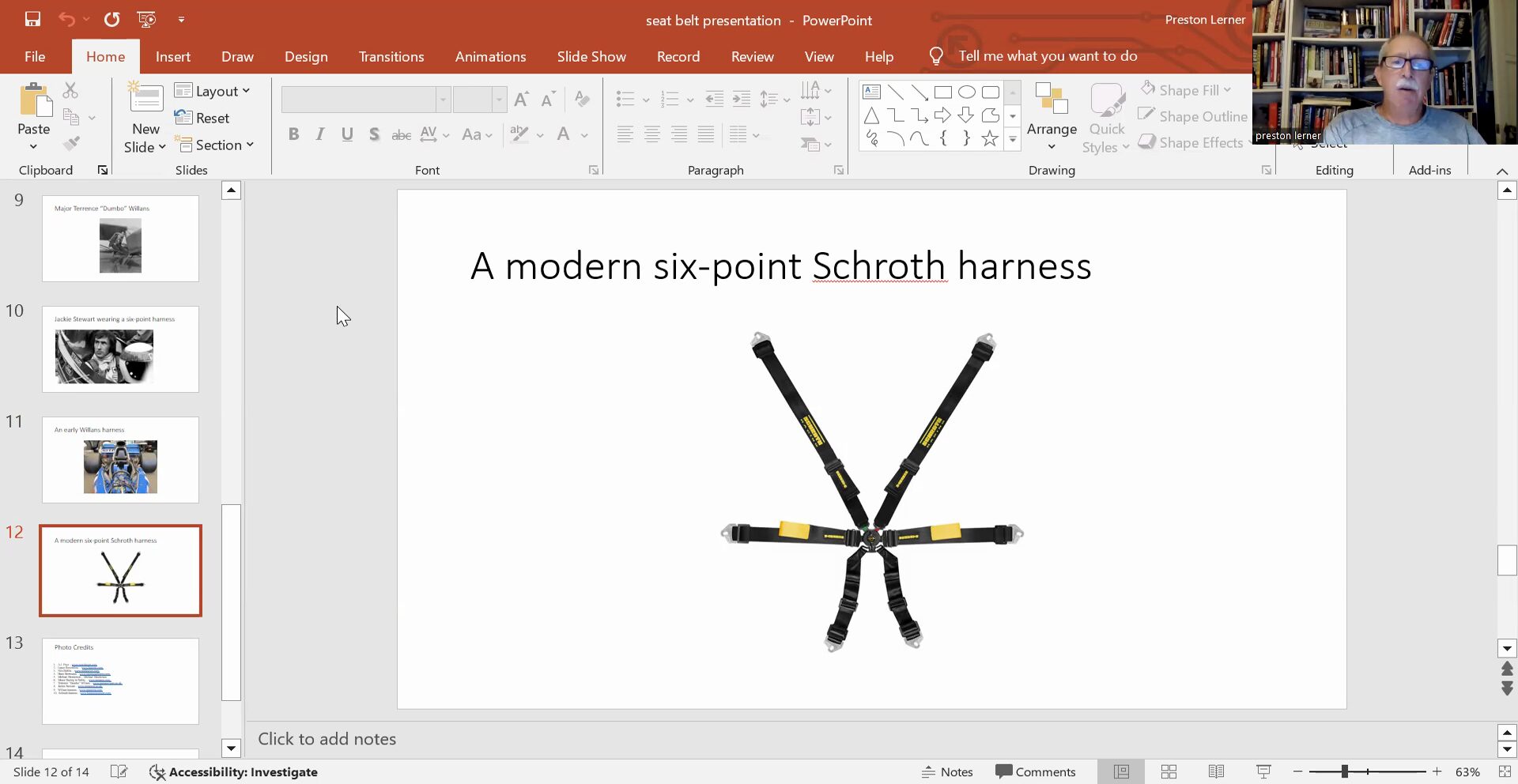Switch to Reading View icon
The image size is (1518, 784).
[1216, 771]
